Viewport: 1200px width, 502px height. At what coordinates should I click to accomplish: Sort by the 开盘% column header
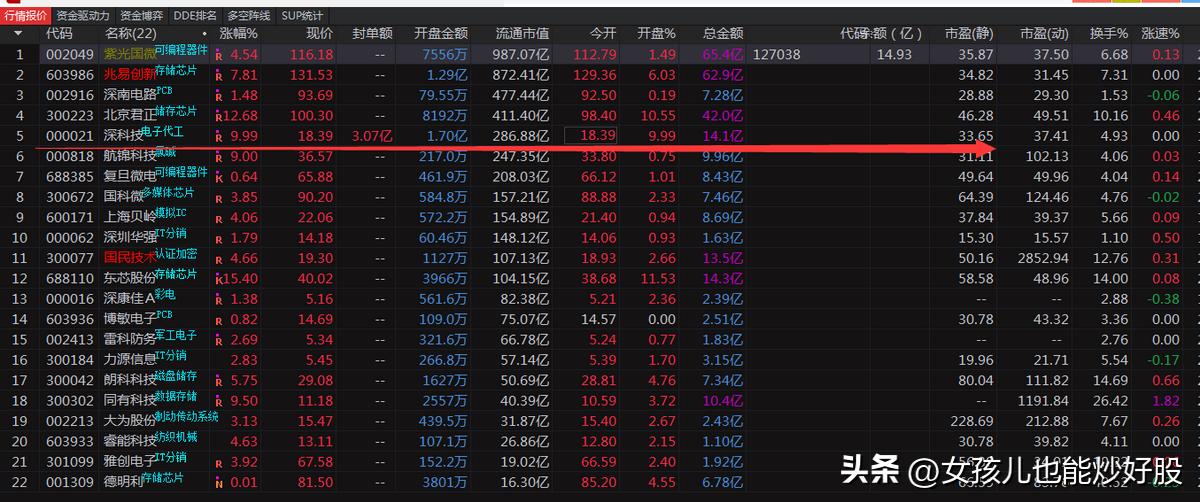click(657, 33)
